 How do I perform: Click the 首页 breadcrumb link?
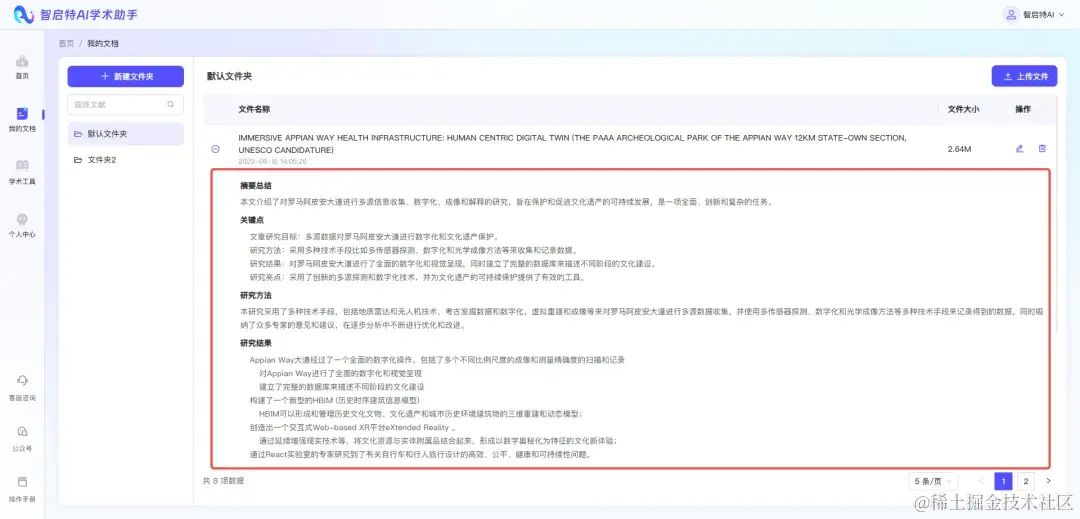[x=66, y=43]
